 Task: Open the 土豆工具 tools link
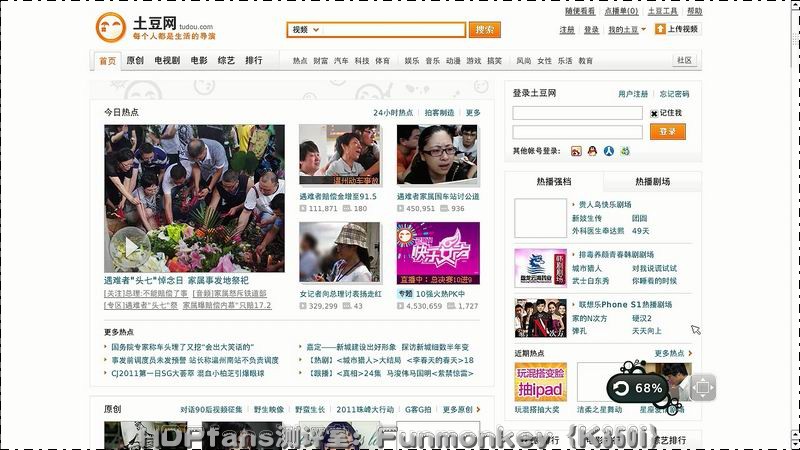[x=663, y=11]
